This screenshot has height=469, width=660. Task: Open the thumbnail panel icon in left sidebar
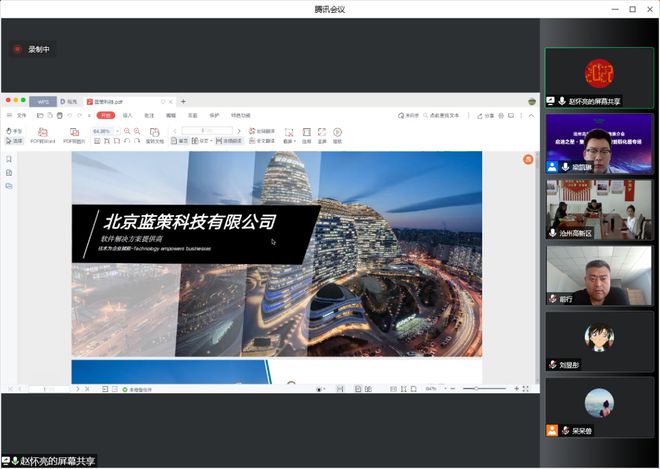point(9,173)
